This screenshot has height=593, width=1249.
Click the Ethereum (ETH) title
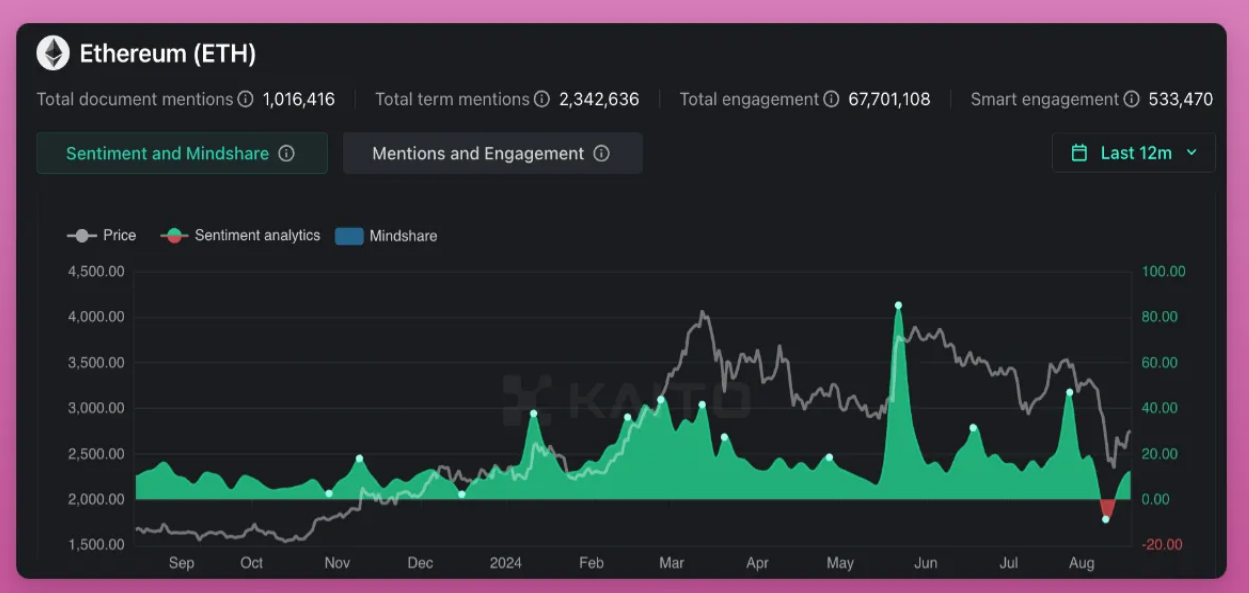coord(168,53)
